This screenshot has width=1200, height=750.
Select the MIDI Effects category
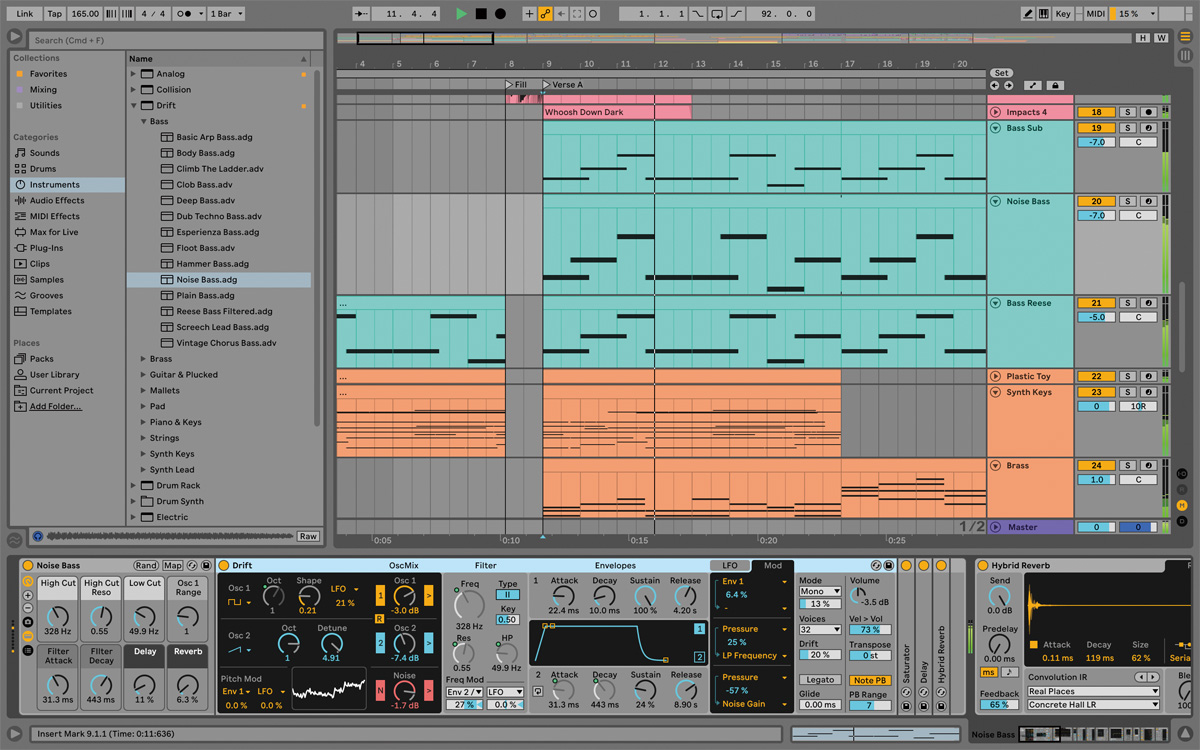(55, 217)
